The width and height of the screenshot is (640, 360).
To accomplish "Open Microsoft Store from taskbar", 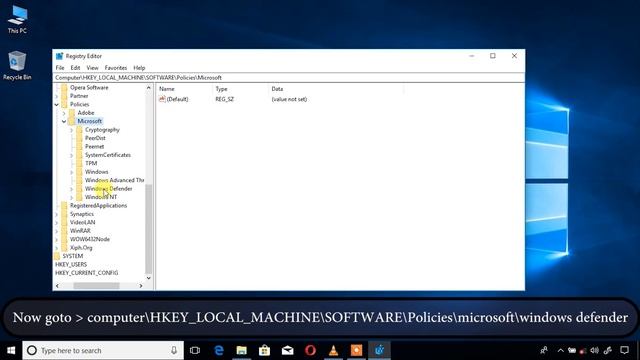I will tap(264, 350).
